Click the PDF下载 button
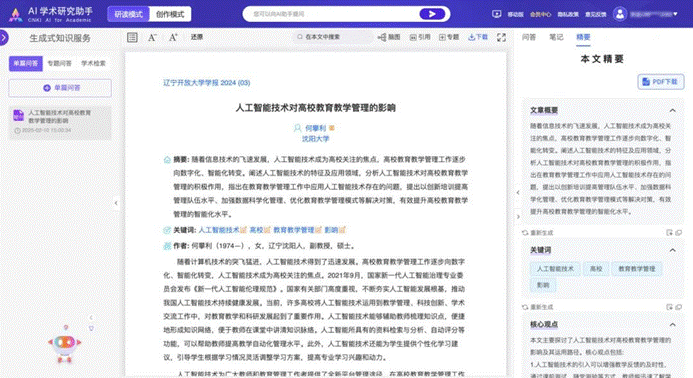The width and height of the screenshot is (693, 378). tap(661, 82)
